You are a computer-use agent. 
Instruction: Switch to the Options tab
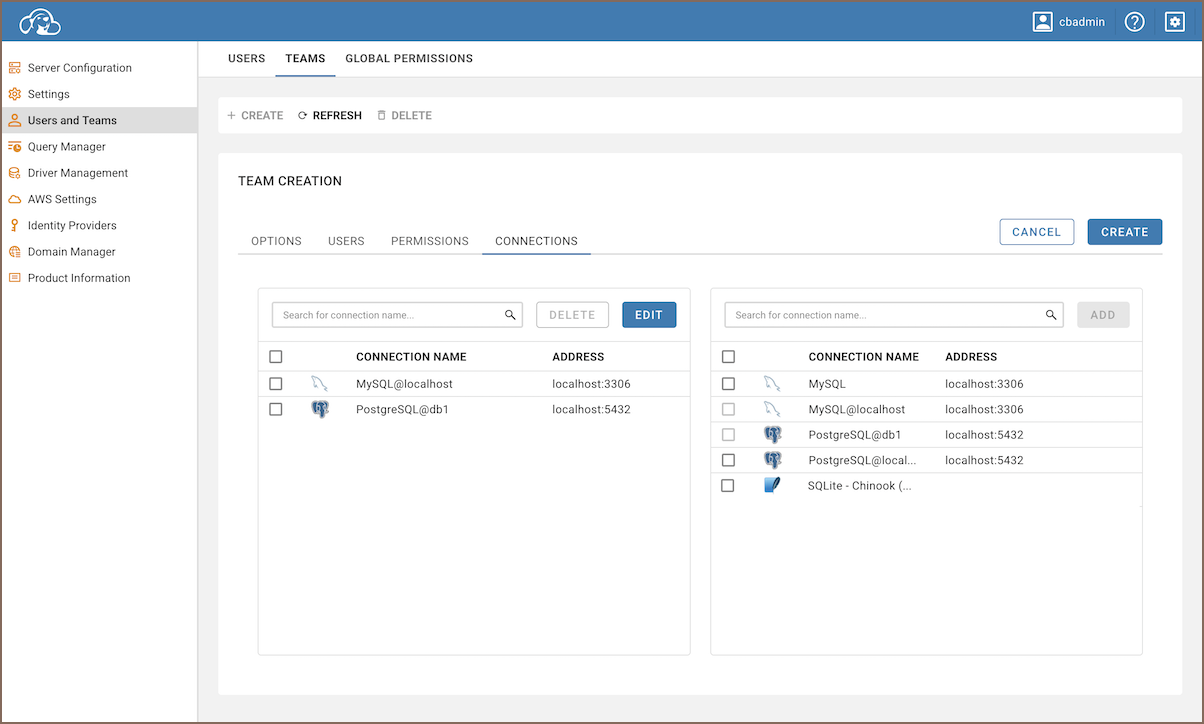point(276,241)
